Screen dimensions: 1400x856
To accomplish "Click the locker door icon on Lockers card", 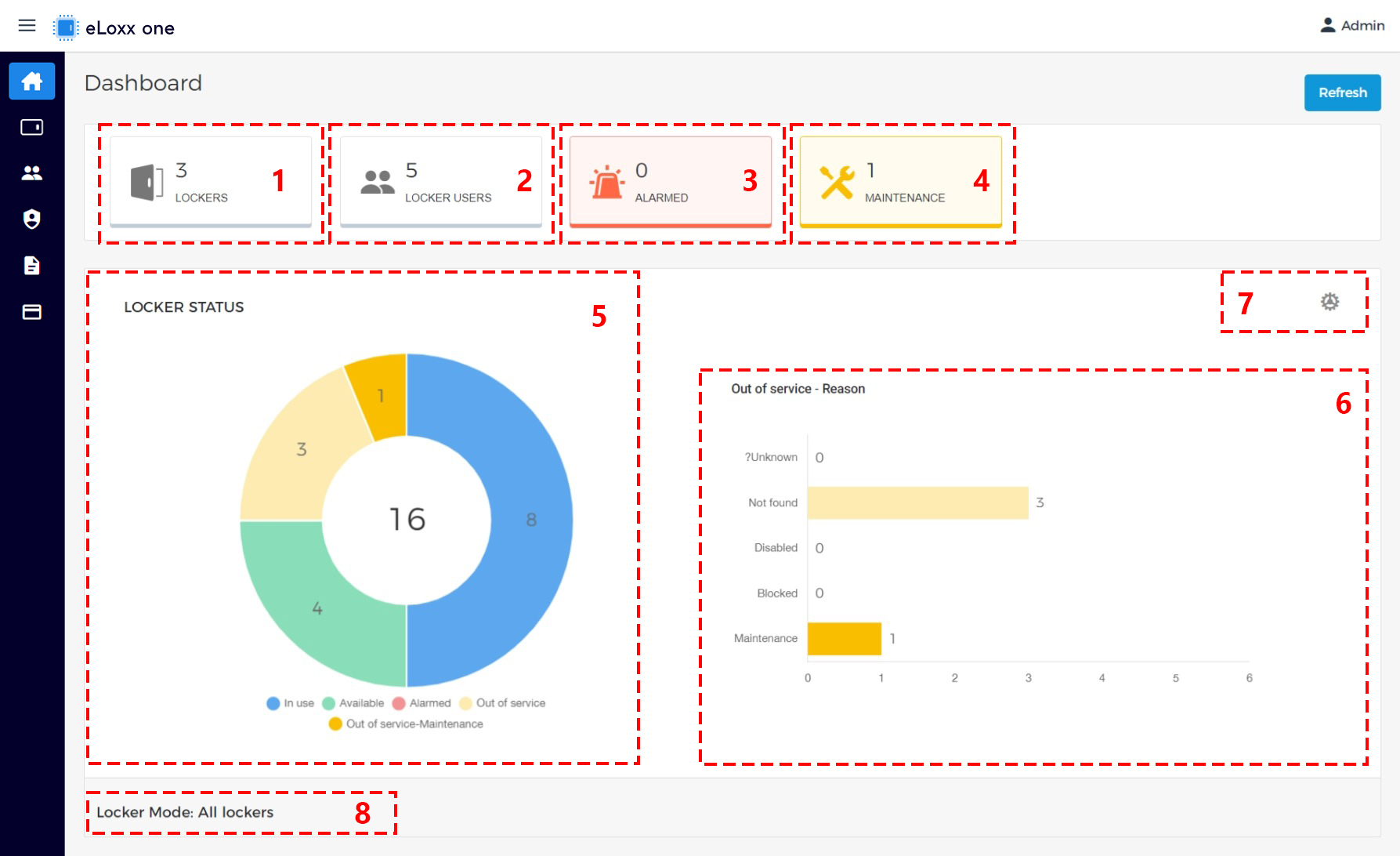I will point(147,183).
